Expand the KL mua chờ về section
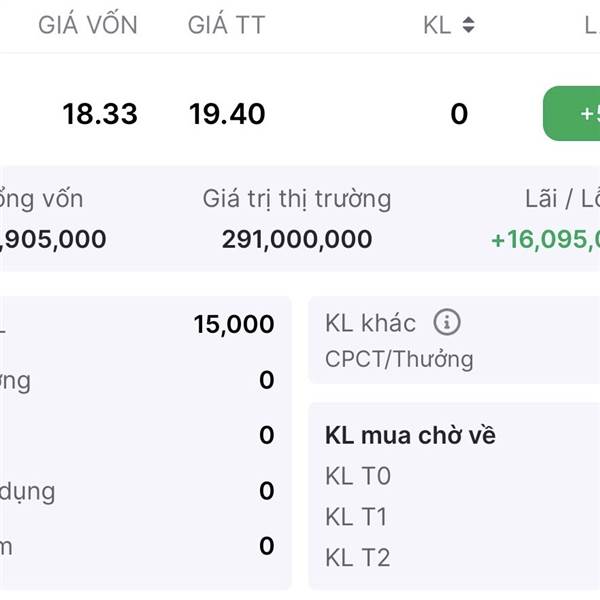 (x=410, y=436)
